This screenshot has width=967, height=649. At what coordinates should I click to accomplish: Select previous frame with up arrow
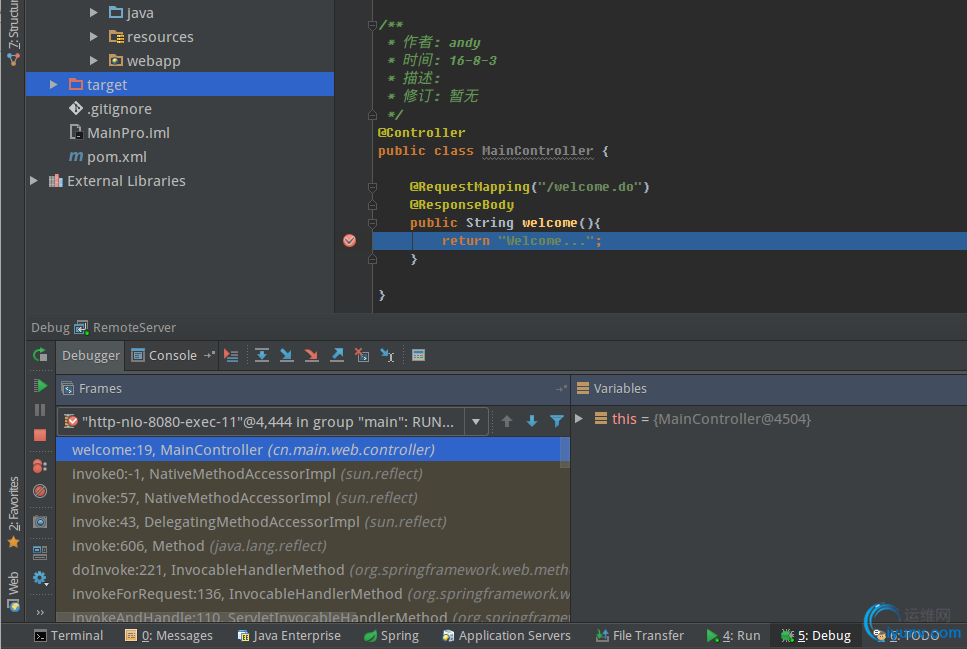tap(507, 421)
